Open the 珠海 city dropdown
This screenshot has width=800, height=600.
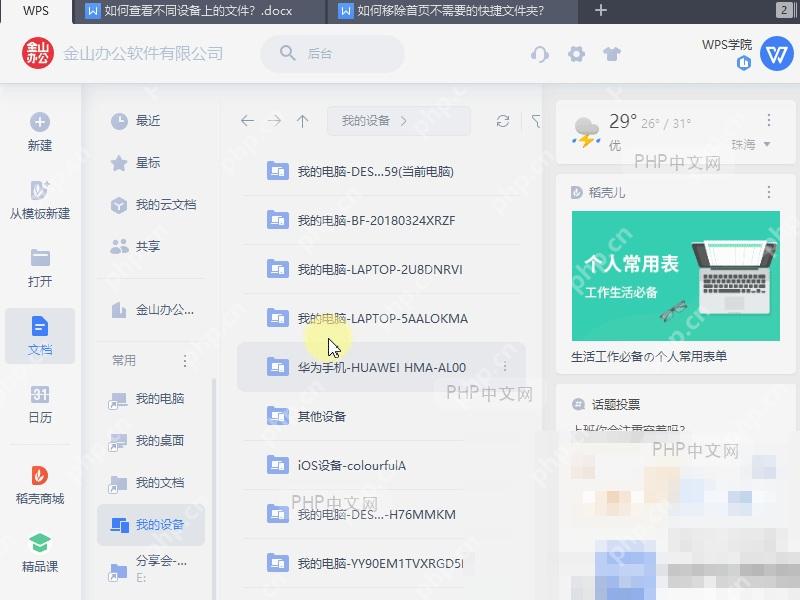751,145
